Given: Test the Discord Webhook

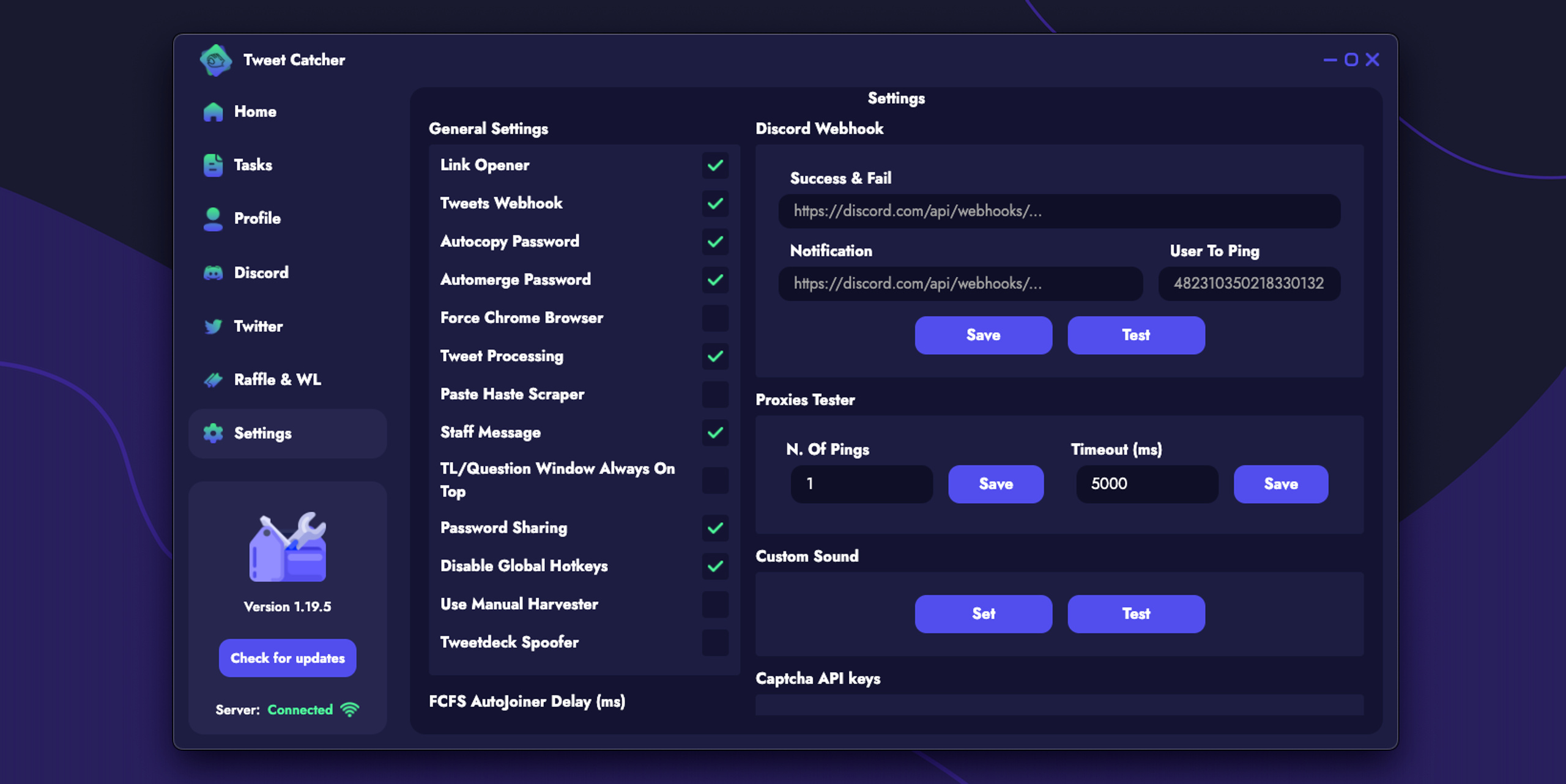Looking at the screenshot, I should [x=1136, y=335].
